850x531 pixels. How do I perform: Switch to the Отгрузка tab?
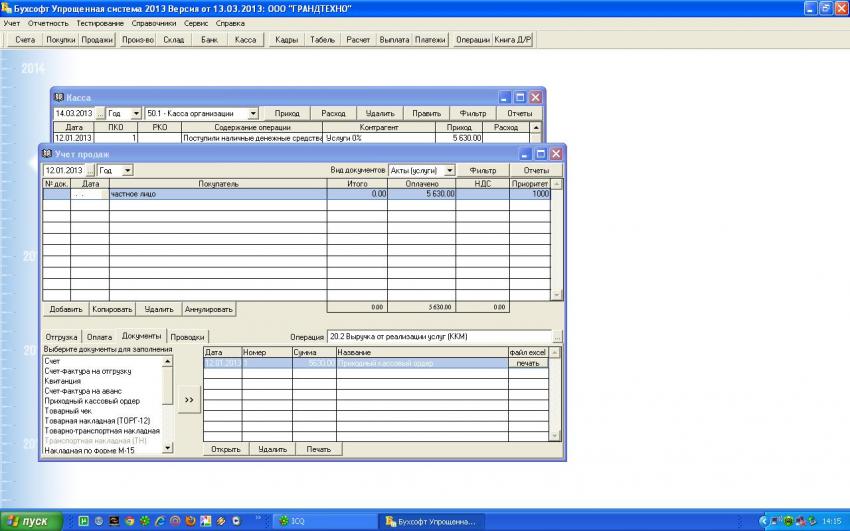coord(61,337)
